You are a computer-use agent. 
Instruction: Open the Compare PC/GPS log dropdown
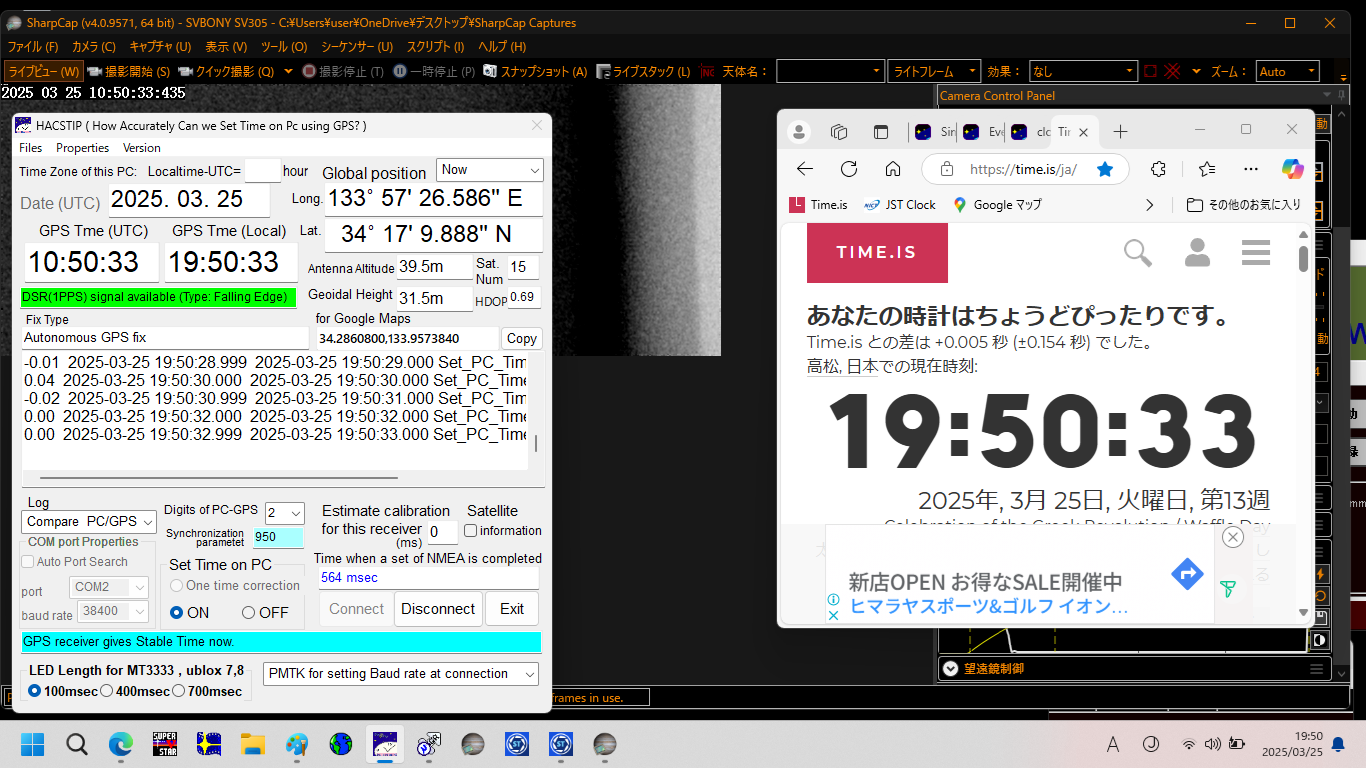(89, 521)
